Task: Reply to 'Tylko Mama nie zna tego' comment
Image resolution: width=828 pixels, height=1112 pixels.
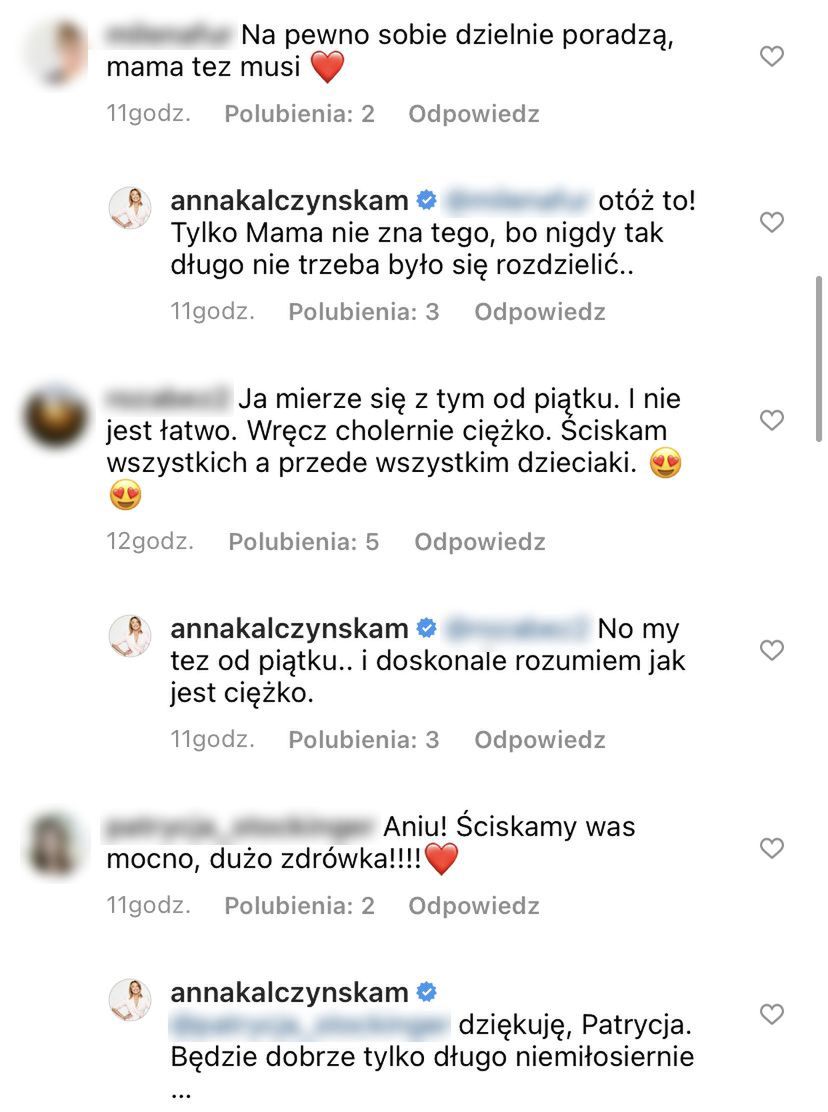Action: click(x=539, y=311)
